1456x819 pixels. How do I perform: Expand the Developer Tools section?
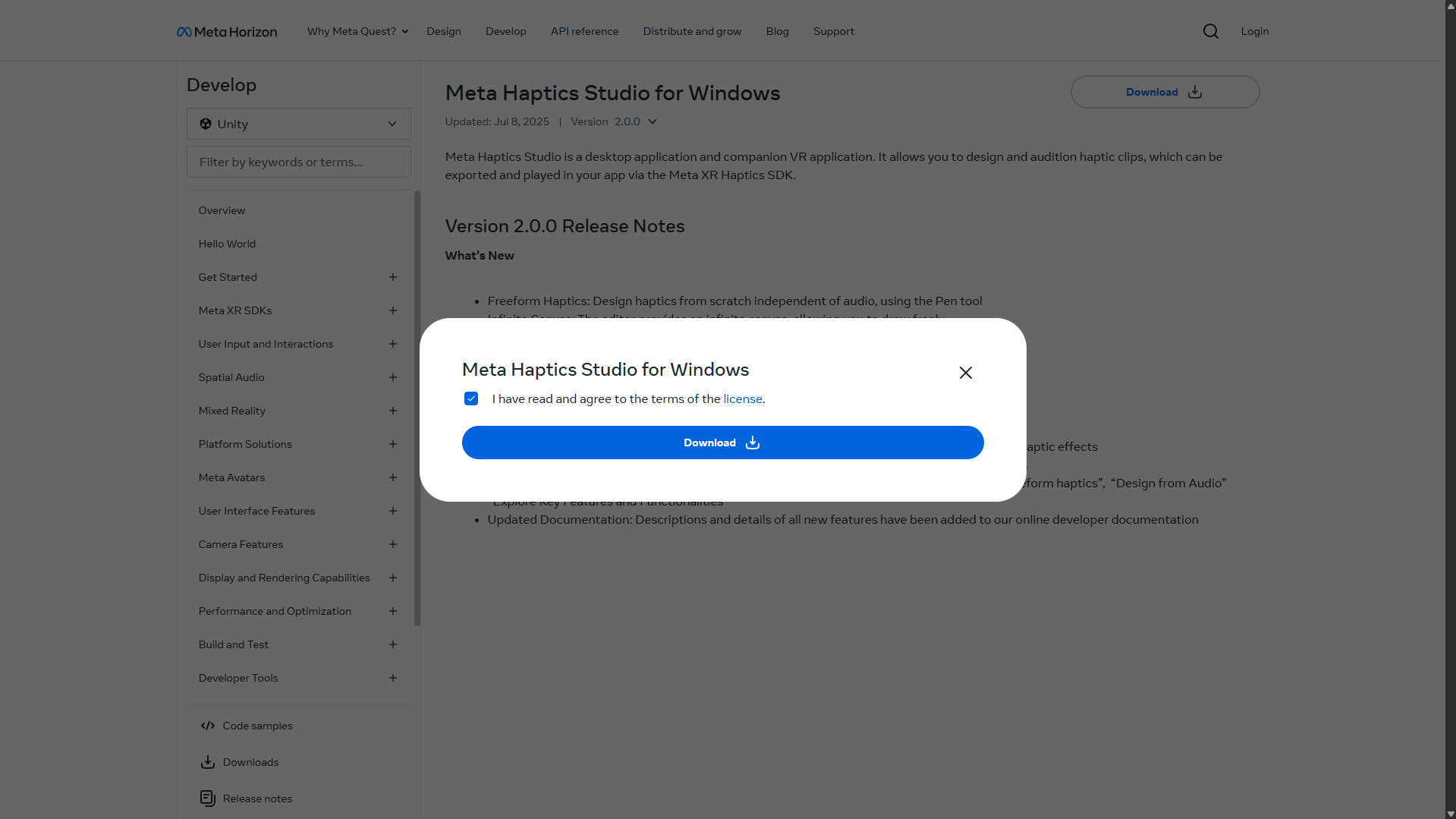393,678
